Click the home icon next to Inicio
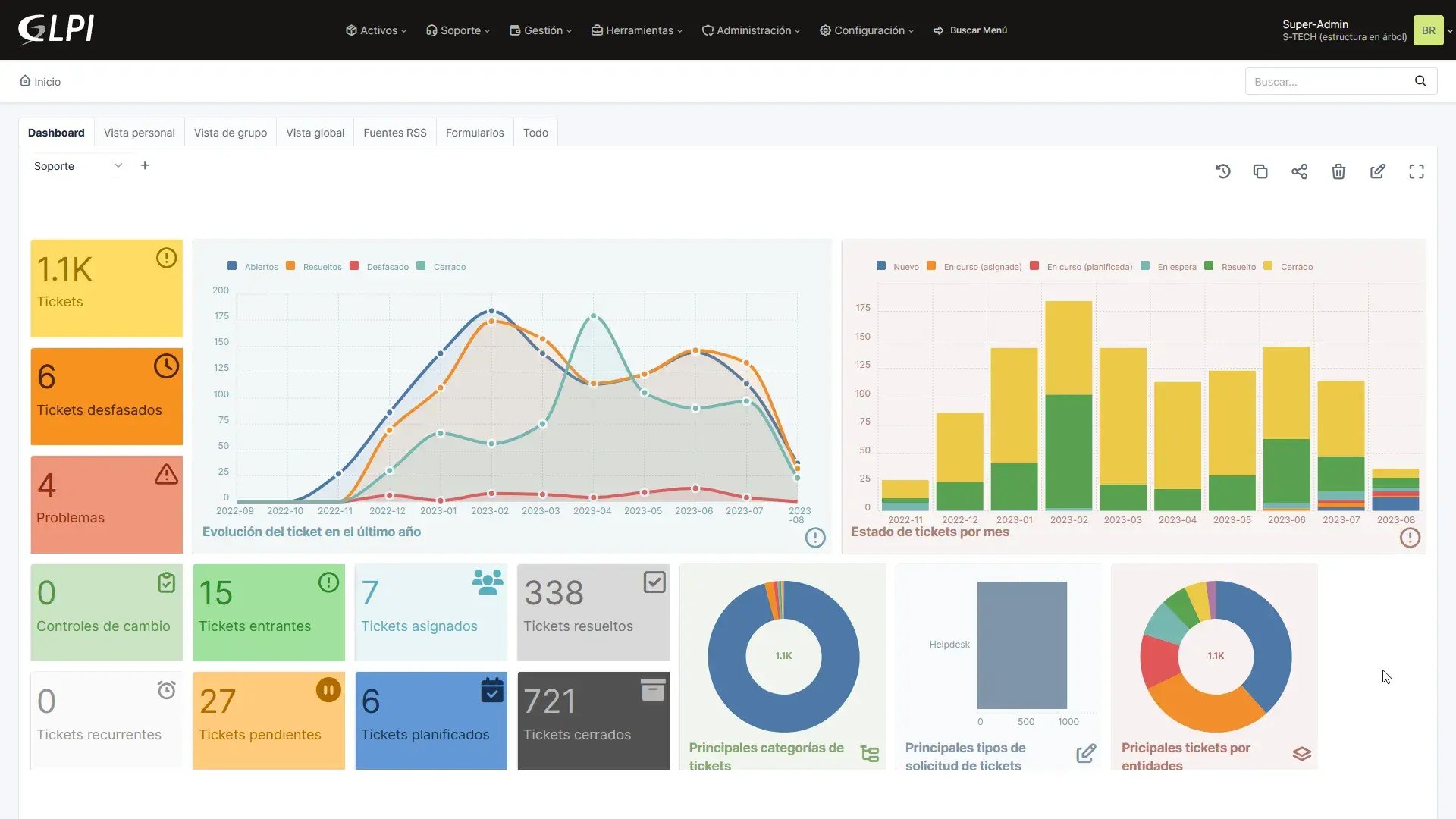The height and width of the screenshot is (819, 1456). click(25, 81)
